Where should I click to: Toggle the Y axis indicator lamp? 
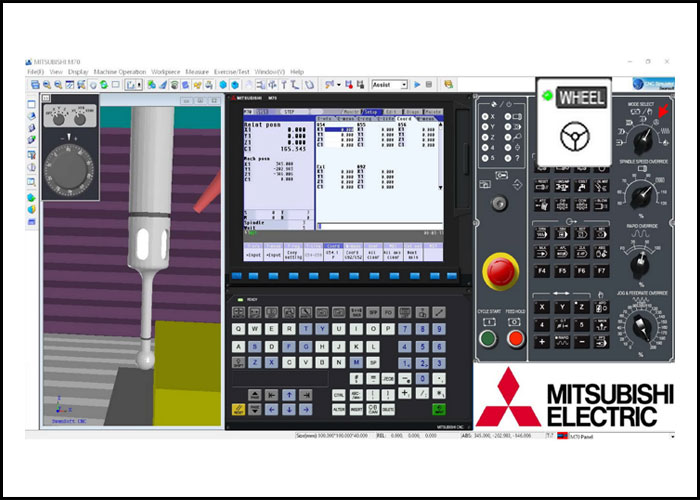(x=485, y=127)
